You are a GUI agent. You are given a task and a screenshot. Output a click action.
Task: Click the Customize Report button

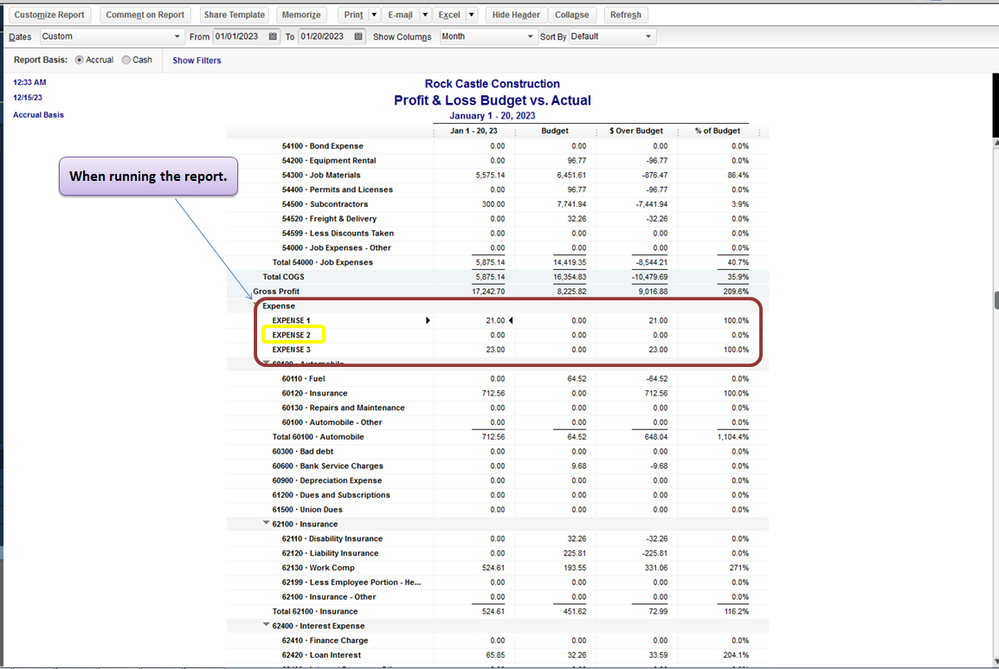[x=50, y=15]
